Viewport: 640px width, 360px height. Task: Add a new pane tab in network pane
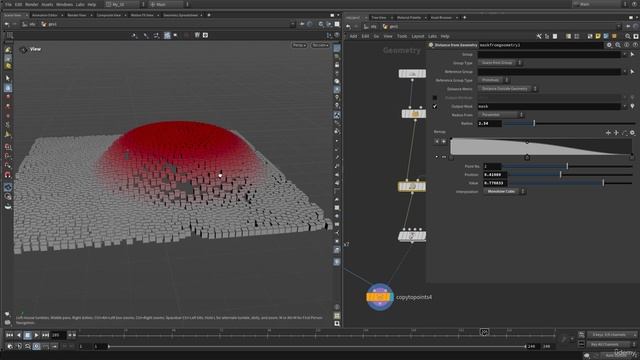pyautogui.click(x=464, y=18)
